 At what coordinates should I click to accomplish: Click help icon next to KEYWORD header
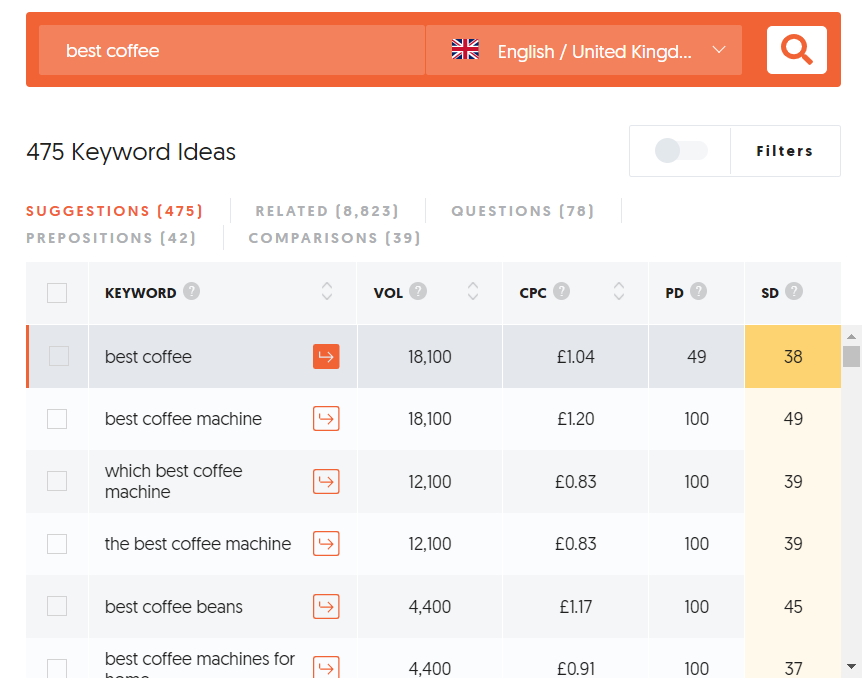click(x=191, y=292)
